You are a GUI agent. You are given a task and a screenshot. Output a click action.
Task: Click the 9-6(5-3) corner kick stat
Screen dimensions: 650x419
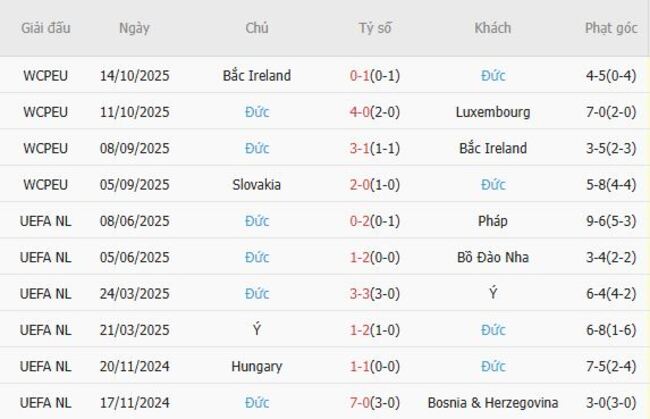pyautogui.click(x=610, y=221)
